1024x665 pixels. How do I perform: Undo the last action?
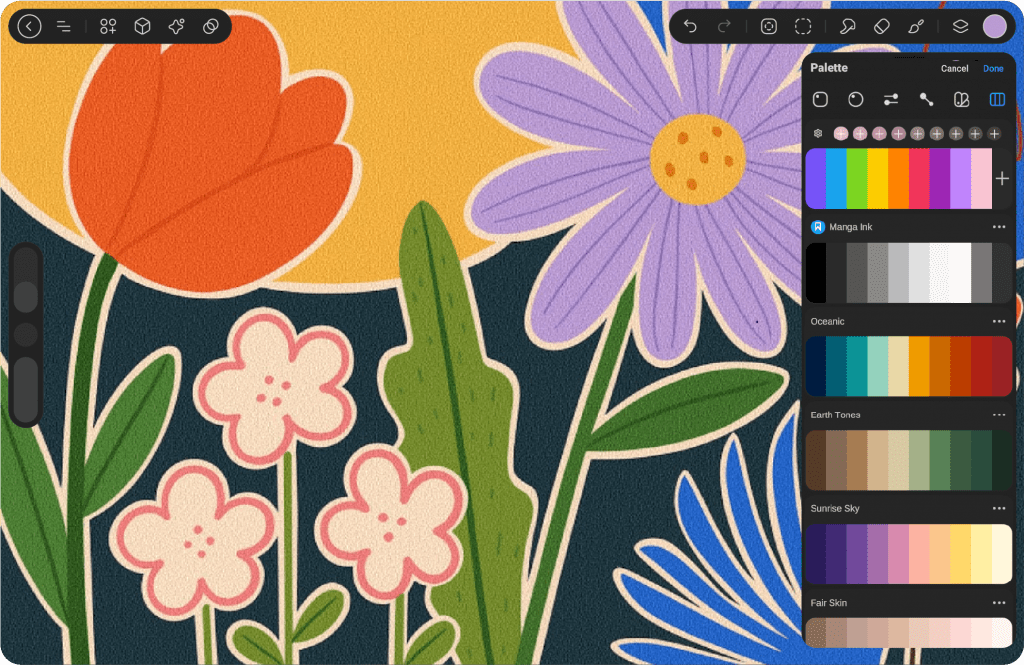point(690,27)
